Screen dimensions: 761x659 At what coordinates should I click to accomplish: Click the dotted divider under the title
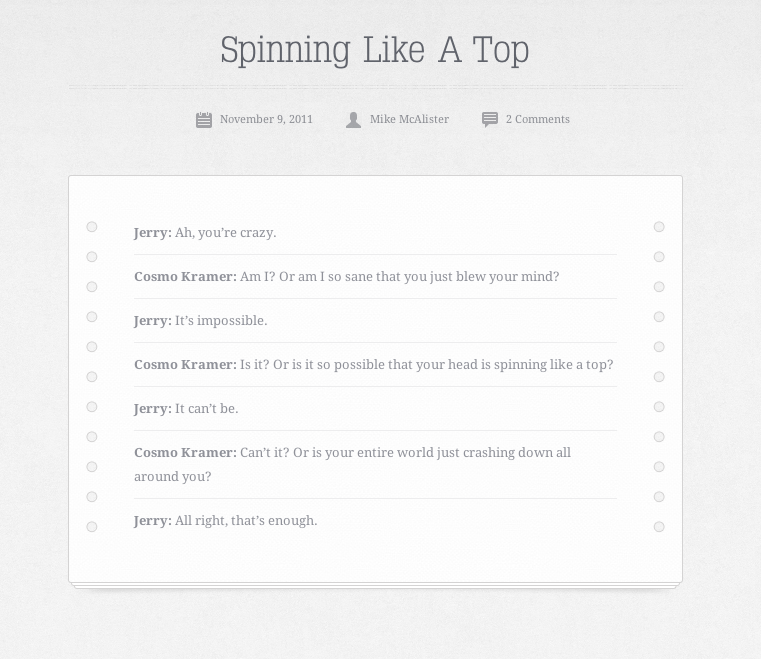coord(376,87)
